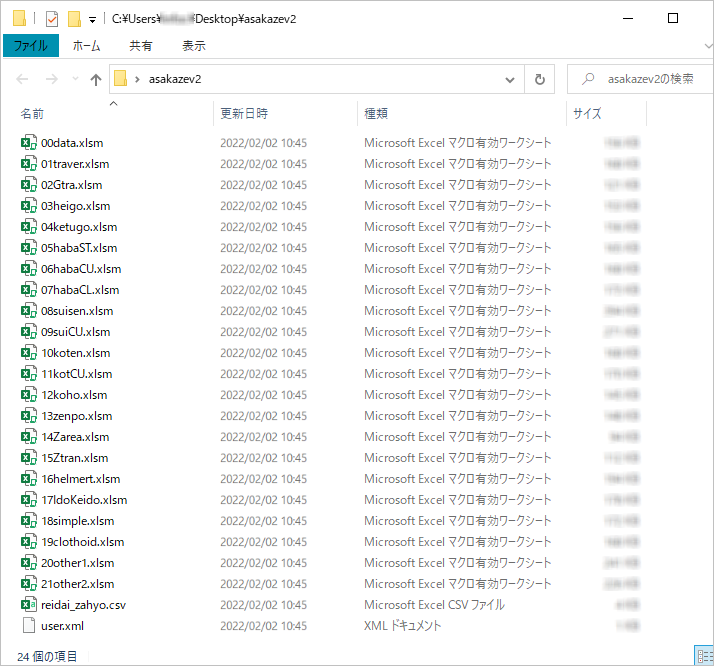The width and height of the screenshot is (714, 666).
Task: Open the quick access toolbar customize dropdown
Action: [92, 19]
